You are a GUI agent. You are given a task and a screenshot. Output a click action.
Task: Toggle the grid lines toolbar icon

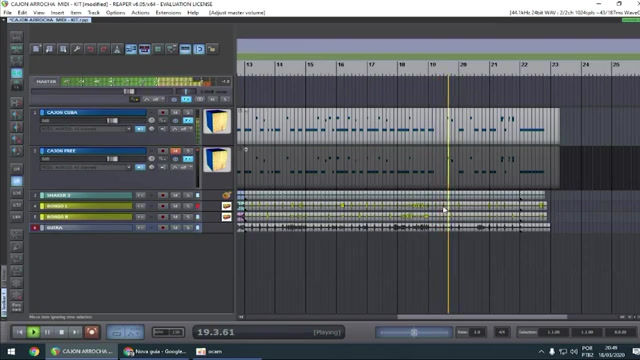click(185, 49)
